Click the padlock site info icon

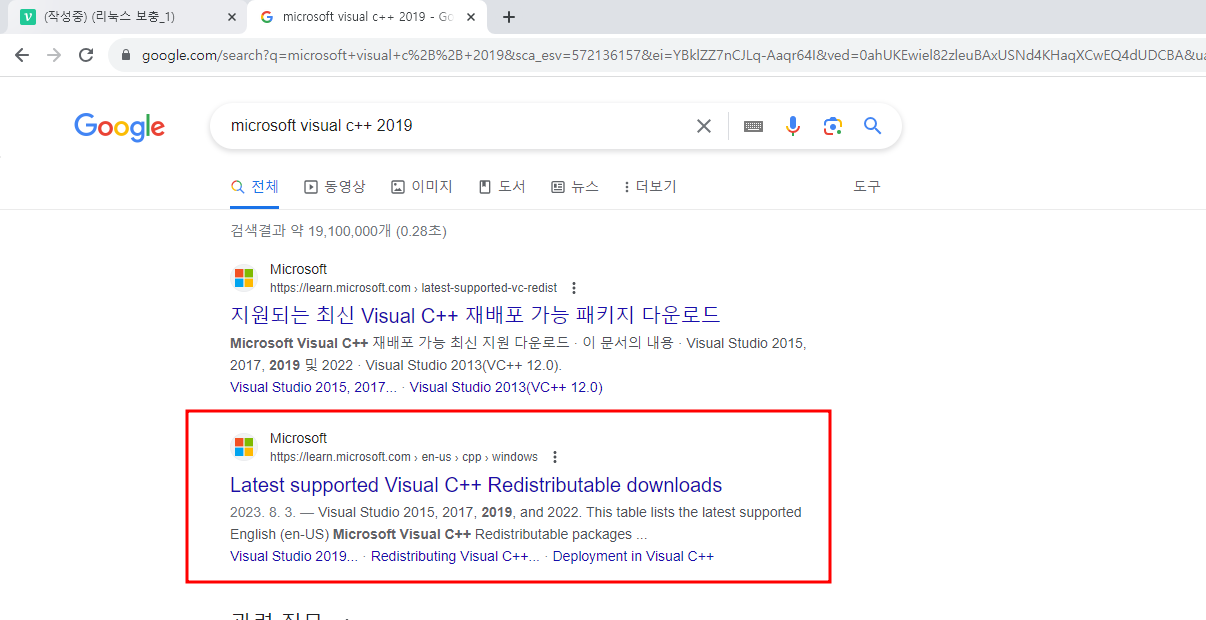[x=126, y=55]
